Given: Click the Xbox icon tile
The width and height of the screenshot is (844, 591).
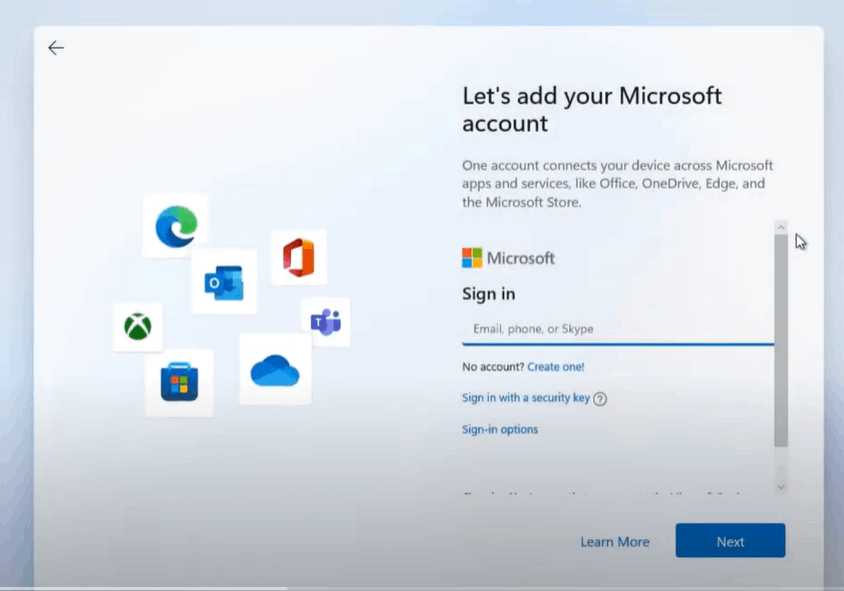Looking at the screenshot, I should pyautogui.click(x=138, y=327).
